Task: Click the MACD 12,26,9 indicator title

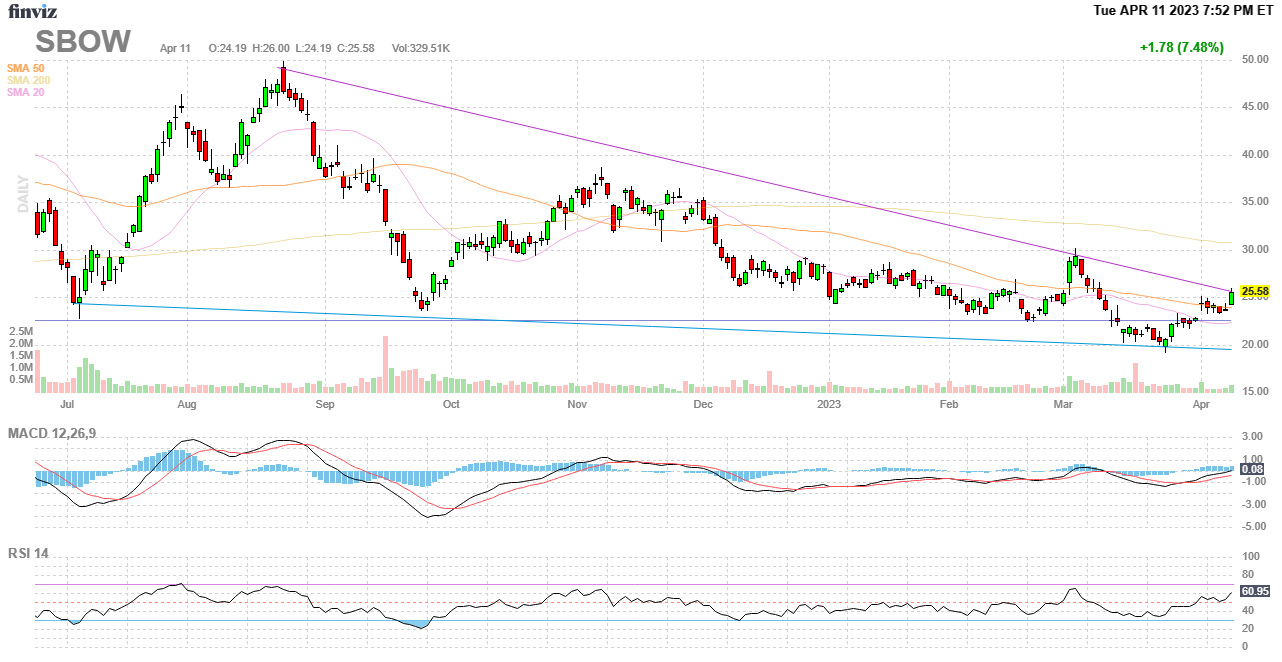Action: 59,433
